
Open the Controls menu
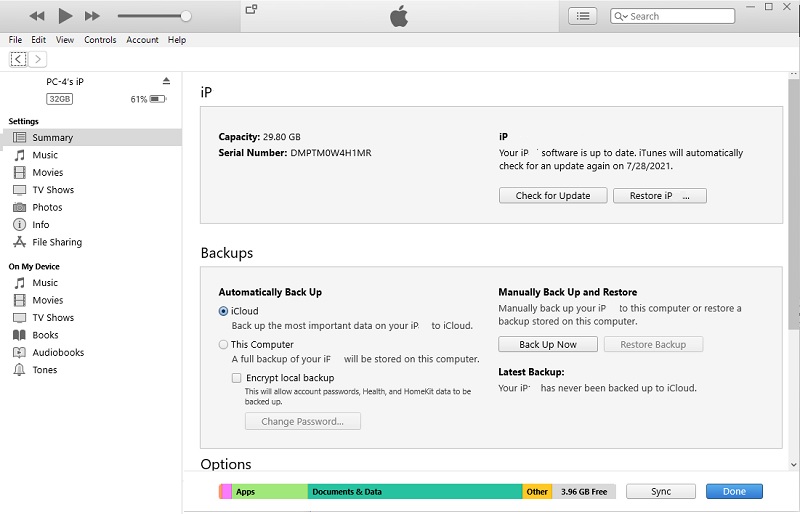(100, 40)
